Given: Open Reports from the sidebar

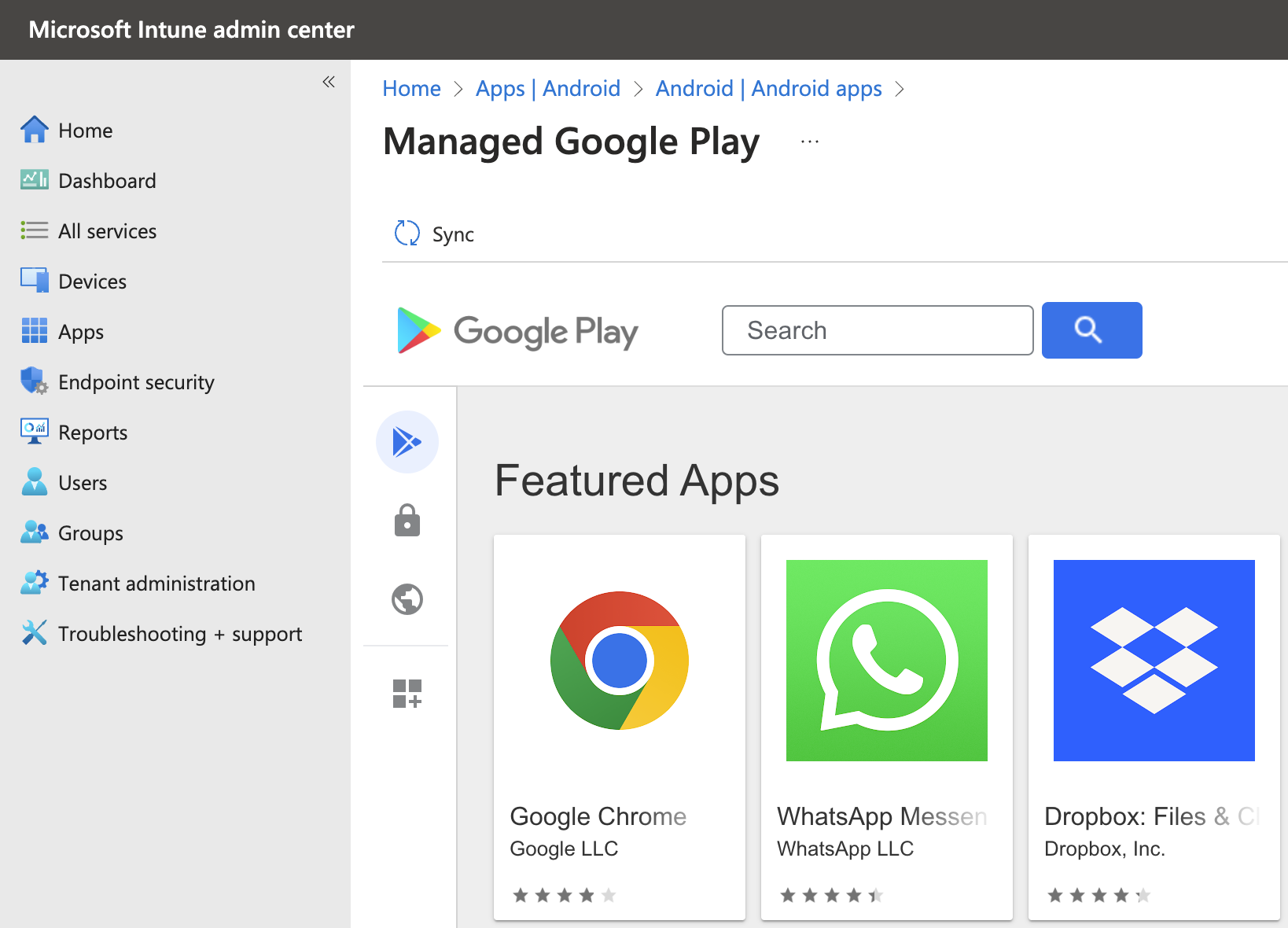Looking at the screenshot, I should pyautogui.click(x=93, y=433).
